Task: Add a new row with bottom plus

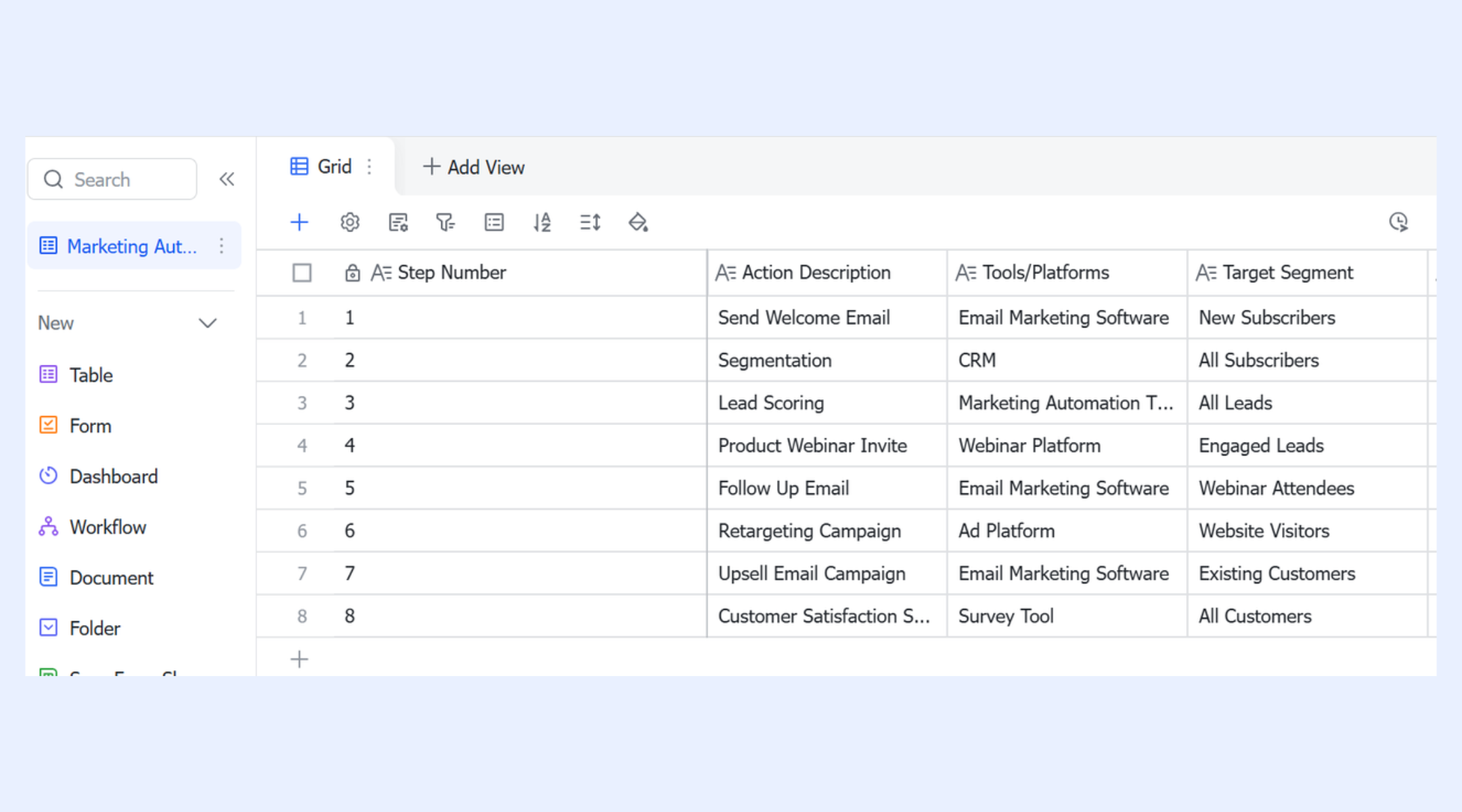Action: tap(299, 659)
